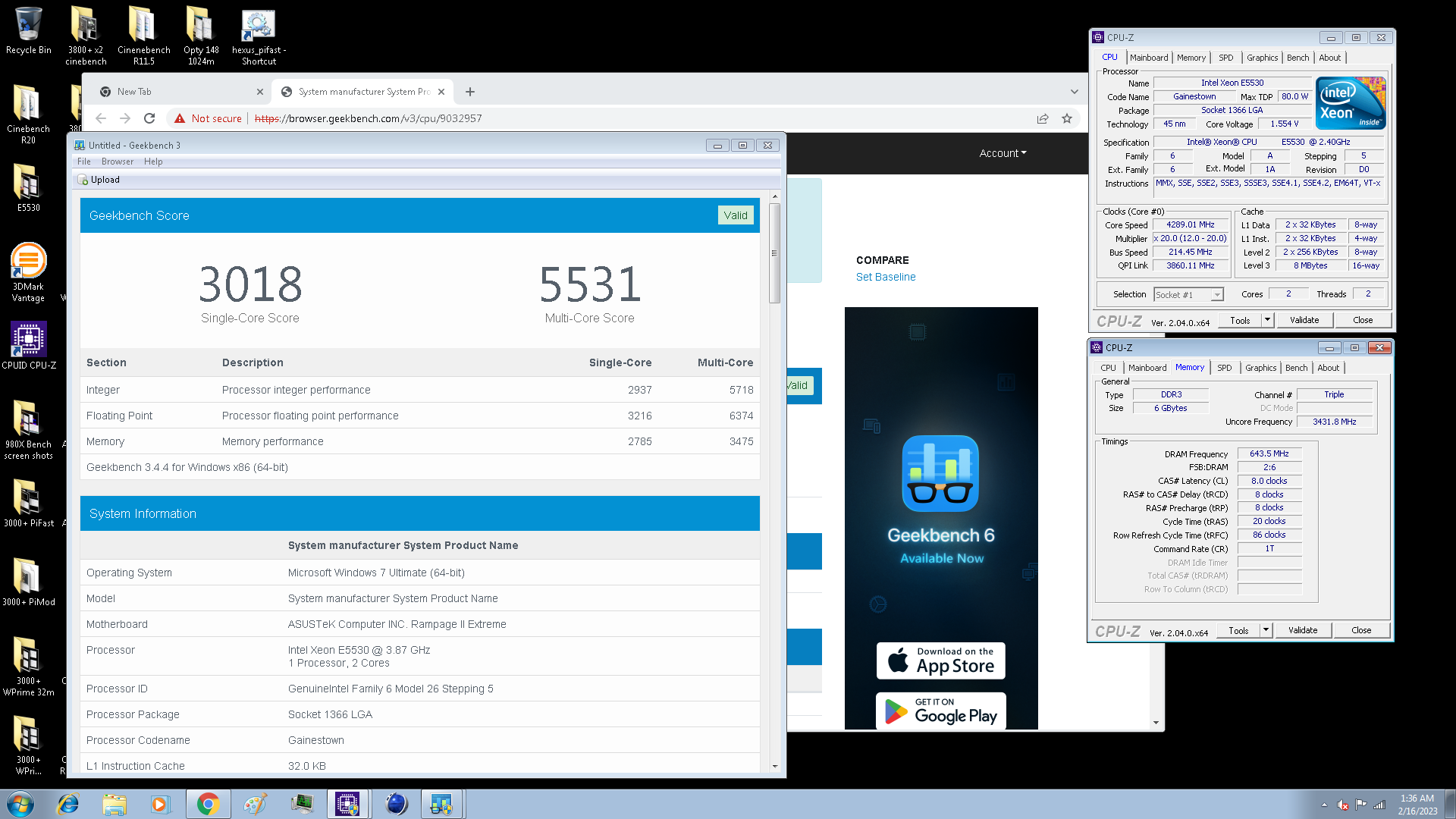The width and height of the screenshot is (1456, 819).
Task: Launch CPUID CPU-Z desktop shortcut
Action: pos(29,345)
